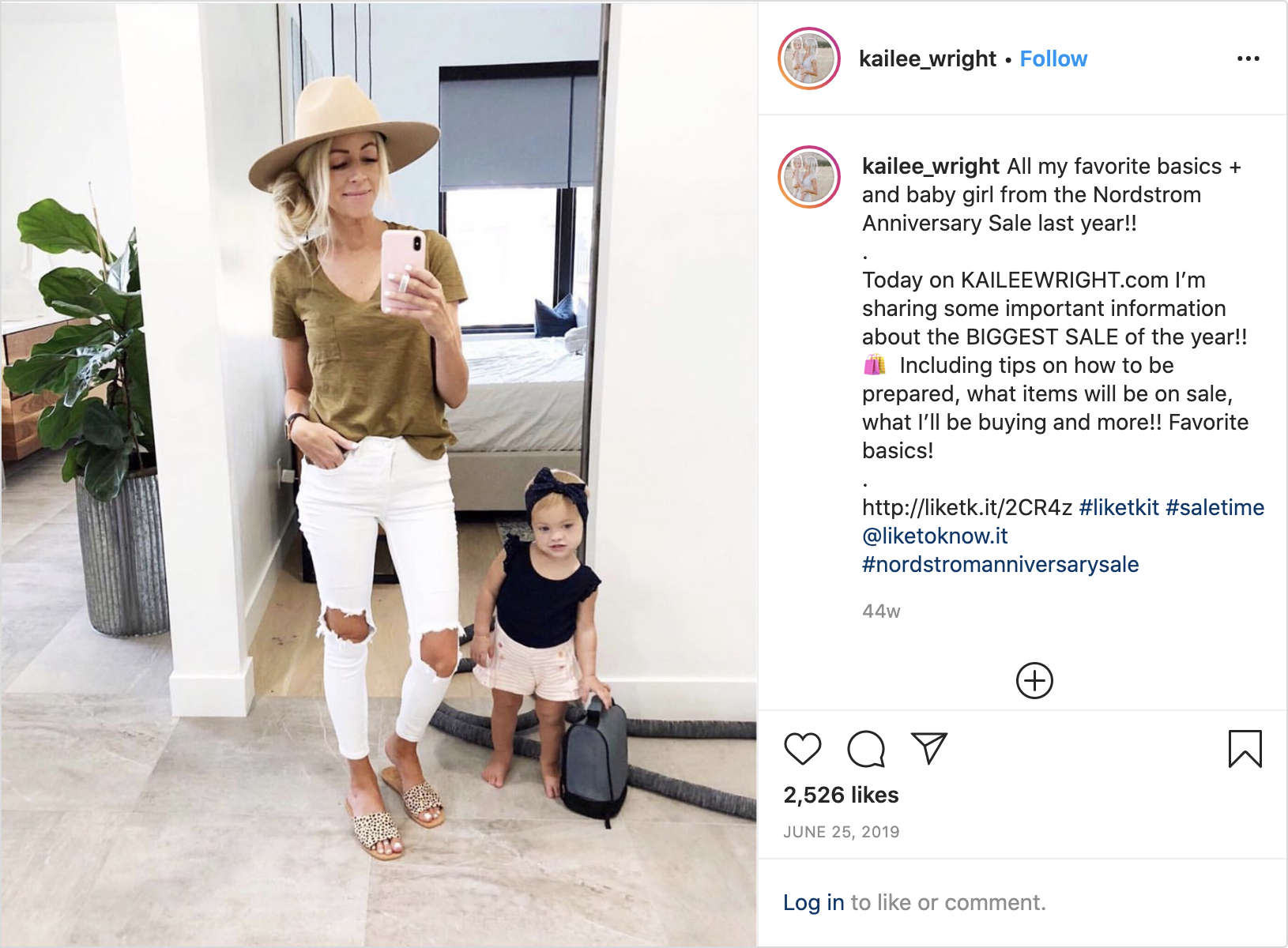The height and width of the screenshot is (948, 1288).
Task: Click the mirror selfie post photo
Action: click(x=378, y=474)
